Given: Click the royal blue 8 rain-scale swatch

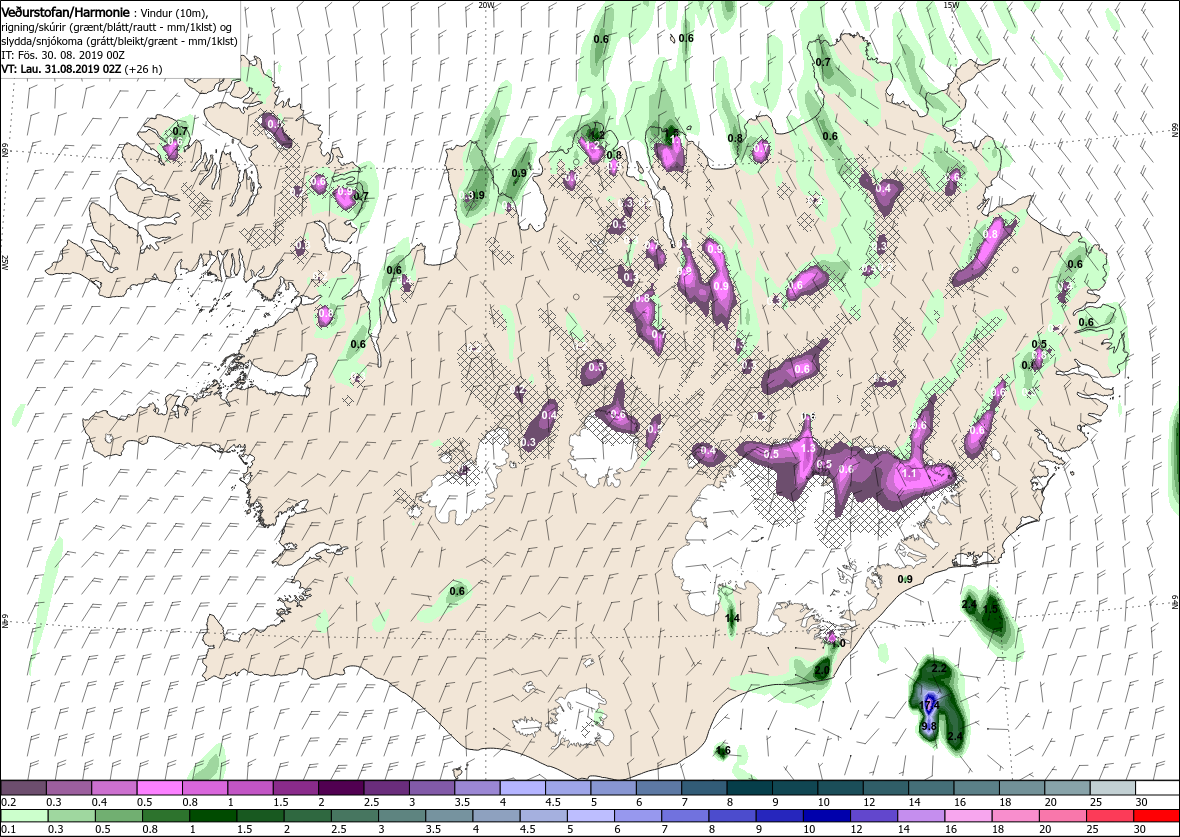Looking at the screenshot, I should tap(732, 817).
